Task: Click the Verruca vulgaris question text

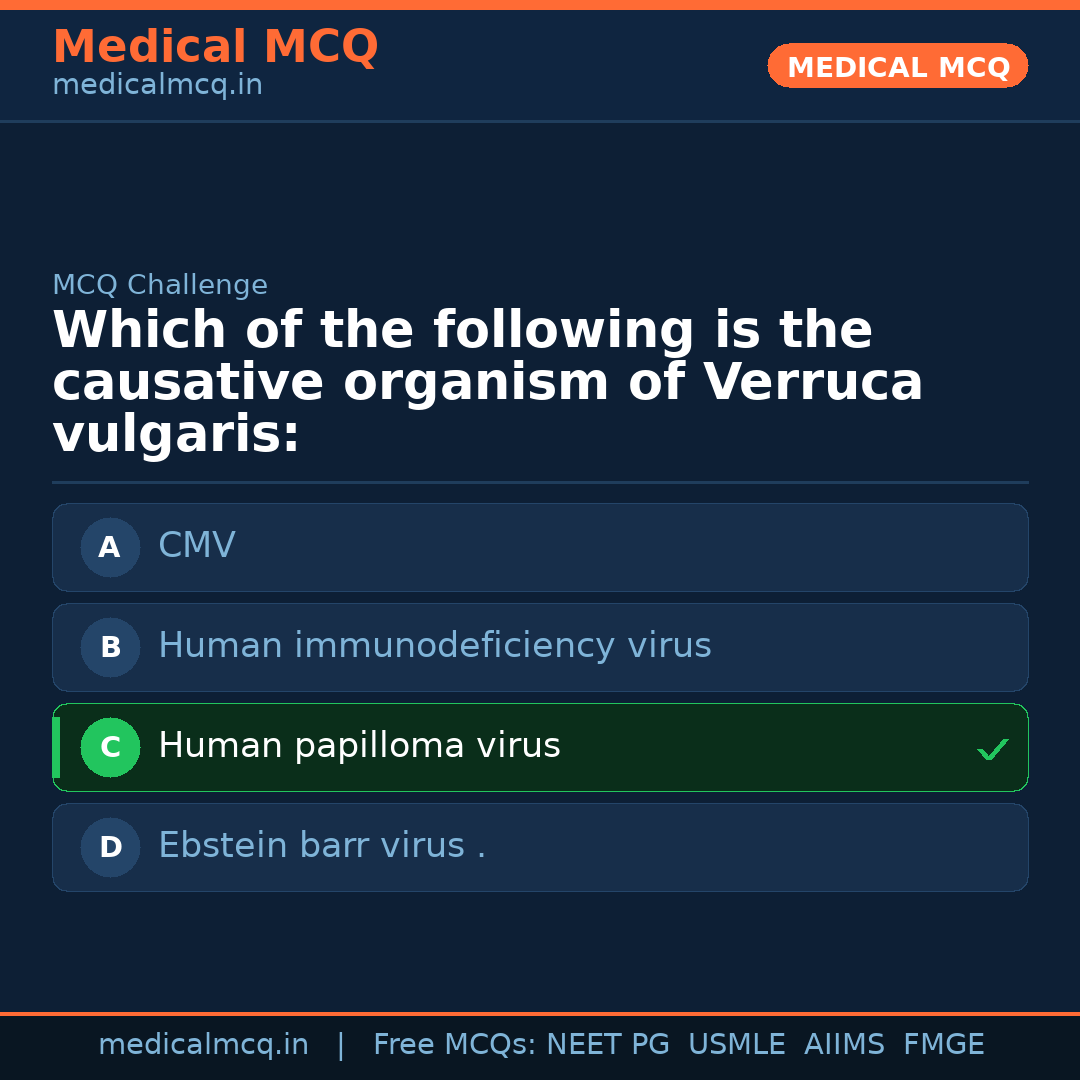Action: pyautogui.click(x=487, y=383)
